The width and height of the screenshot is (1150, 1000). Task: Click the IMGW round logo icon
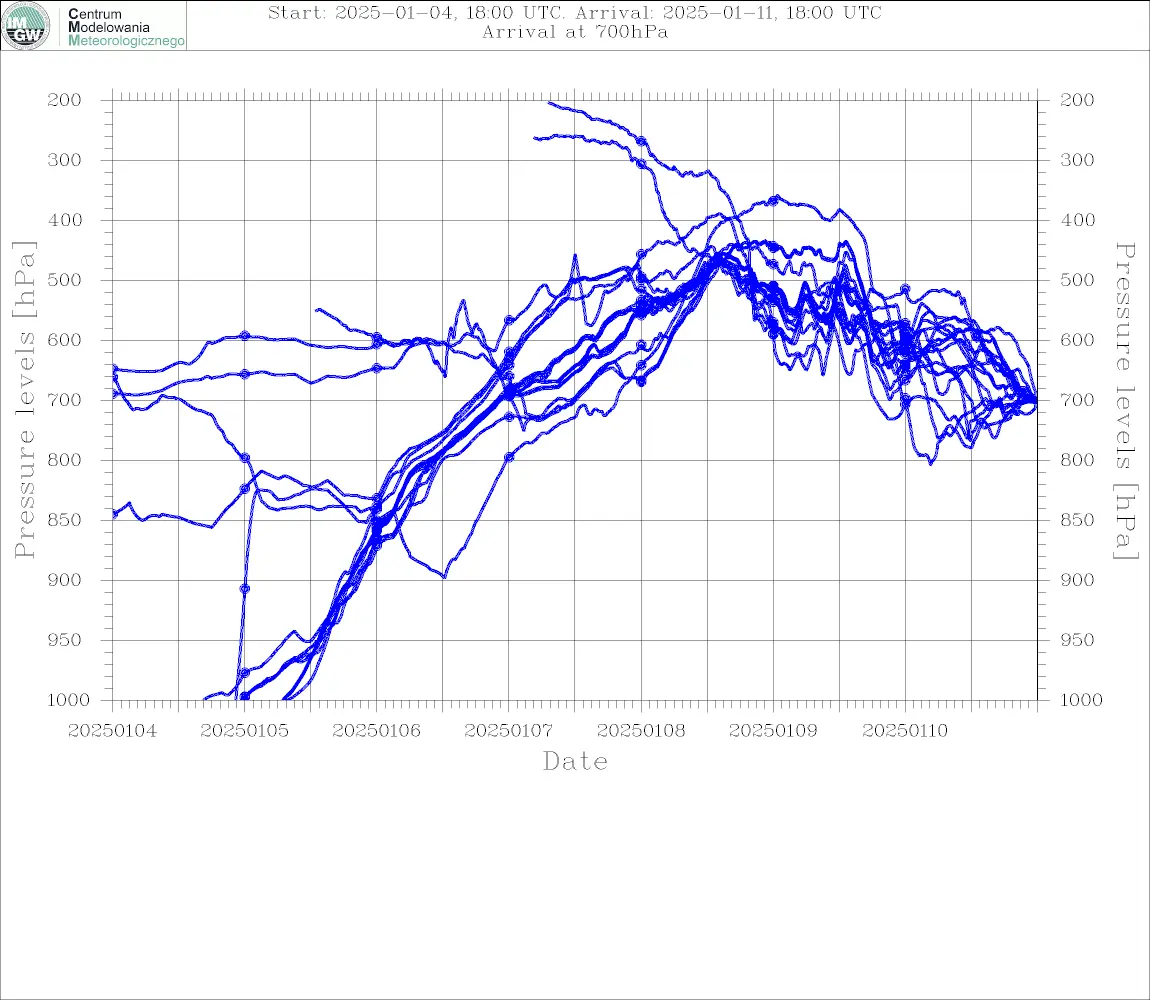(26, 26)
